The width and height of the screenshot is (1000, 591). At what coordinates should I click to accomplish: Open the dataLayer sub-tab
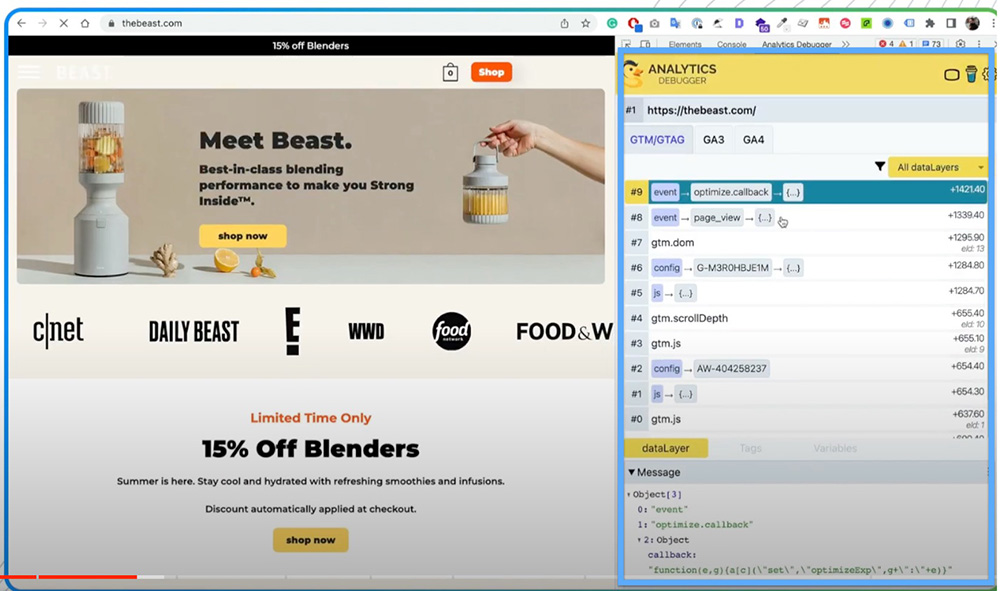[x=665, y=448]
